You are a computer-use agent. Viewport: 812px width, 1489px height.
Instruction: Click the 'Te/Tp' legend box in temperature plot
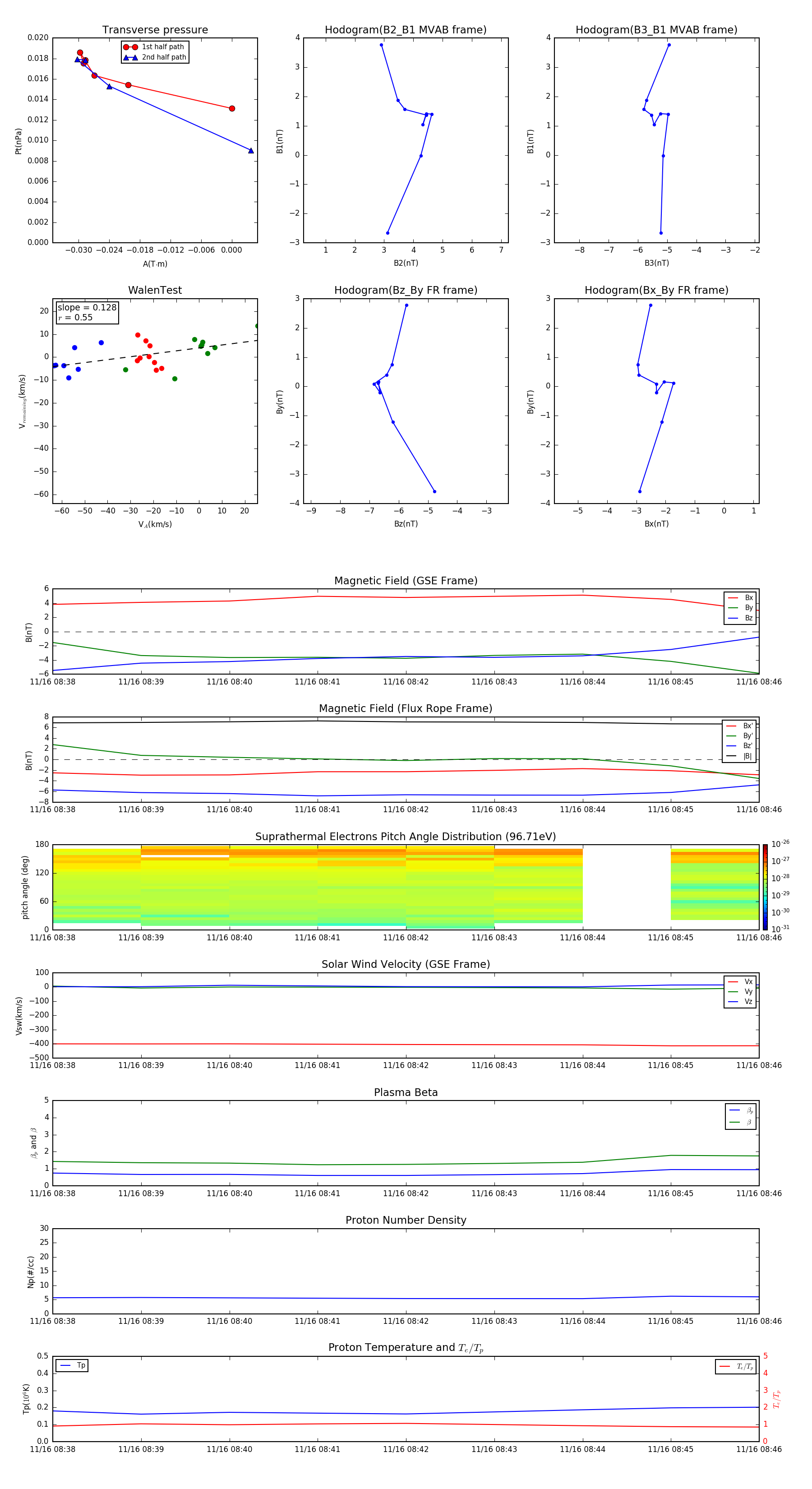click(736, 1366)
